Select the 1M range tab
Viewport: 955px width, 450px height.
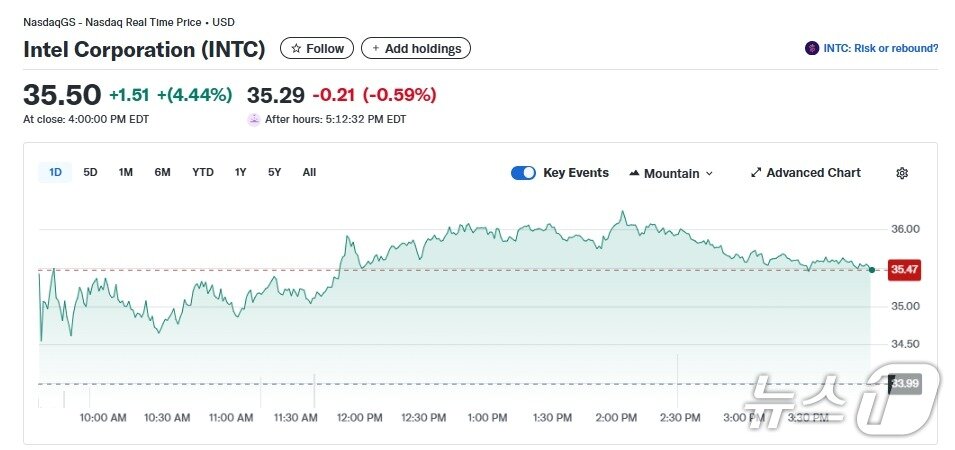coord(126,172)
